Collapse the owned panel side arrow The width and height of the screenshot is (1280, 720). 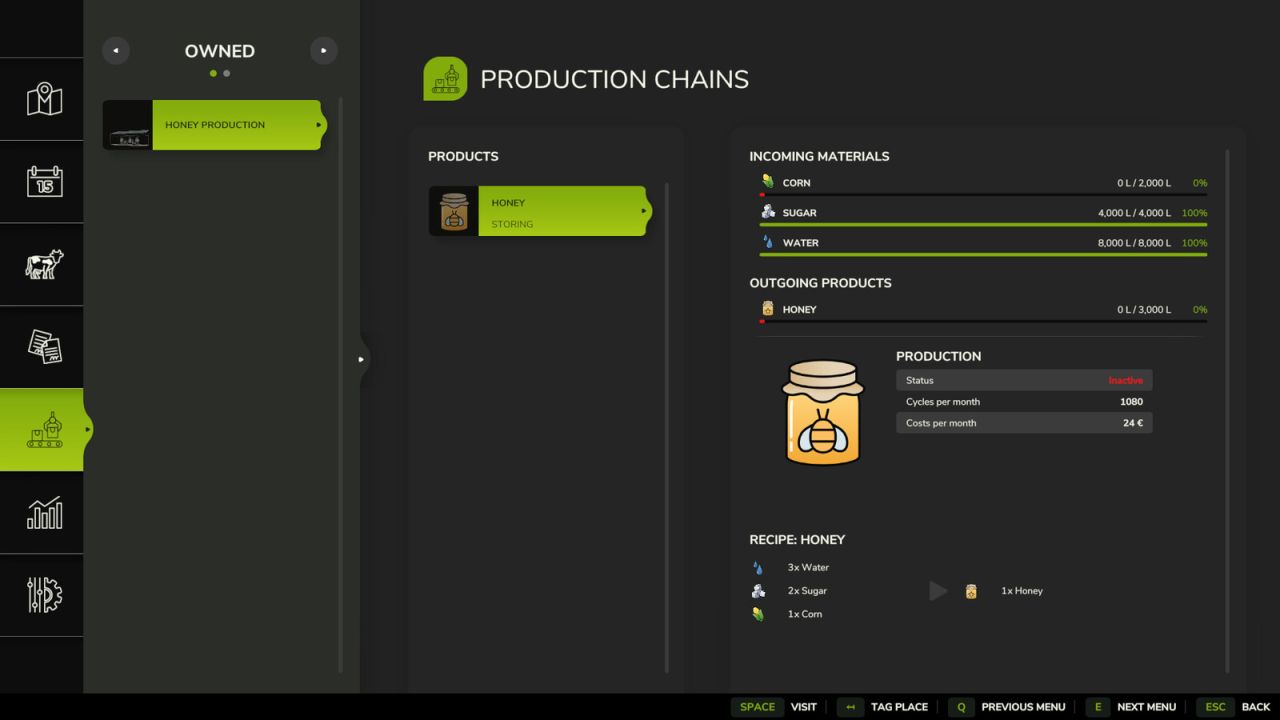click(x=361, y=359)
